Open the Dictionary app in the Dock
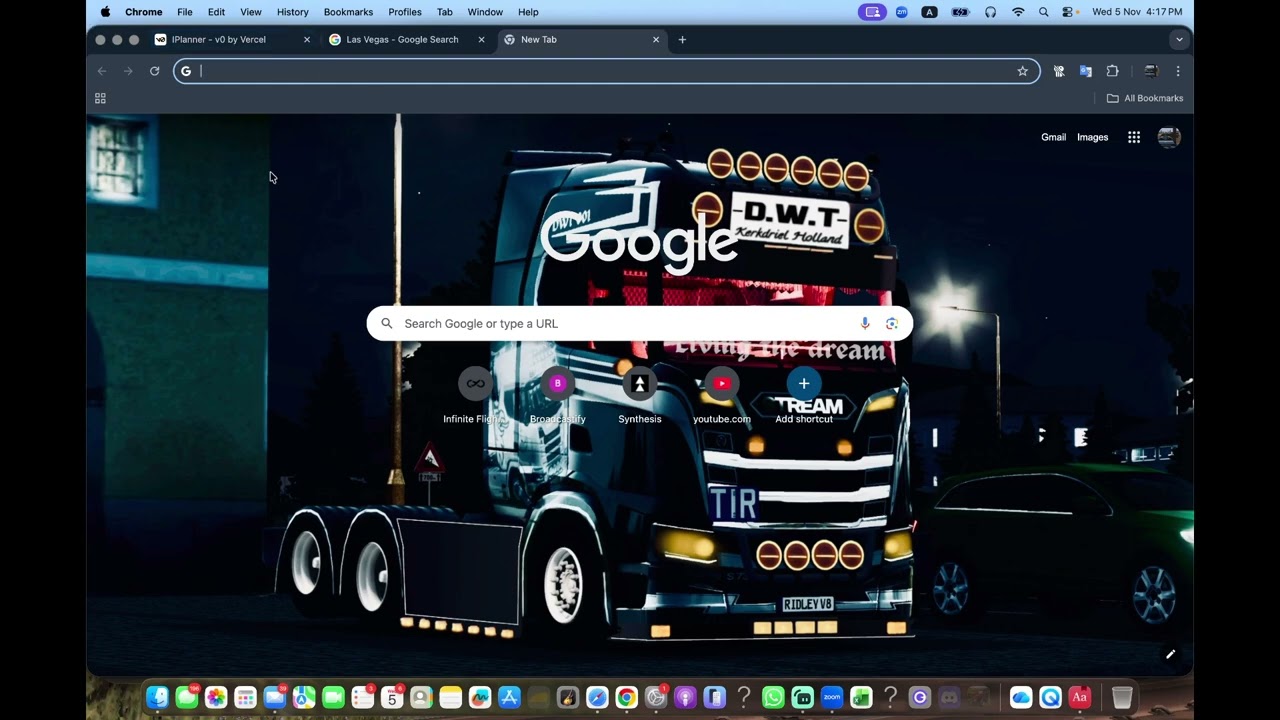1280x720 pixels. pos(1079,697)
